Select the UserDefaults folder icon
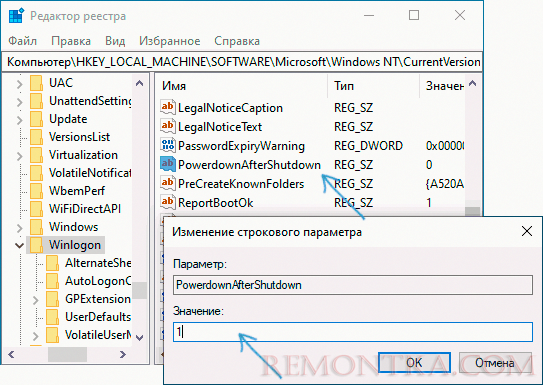This screenshot has width=543, height=385. [52, 317]
